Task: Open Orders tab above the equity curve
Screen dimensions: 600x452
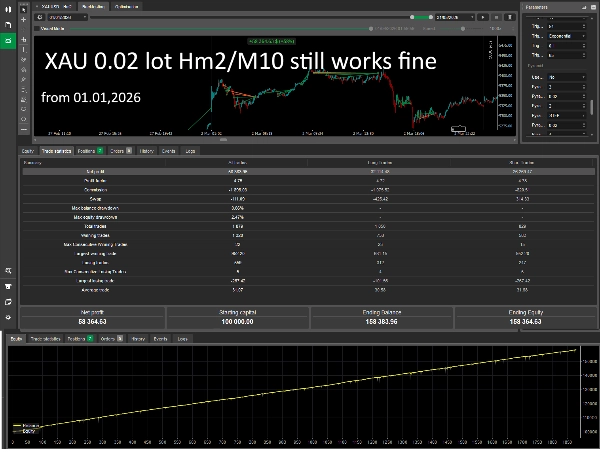Action: 111,339
